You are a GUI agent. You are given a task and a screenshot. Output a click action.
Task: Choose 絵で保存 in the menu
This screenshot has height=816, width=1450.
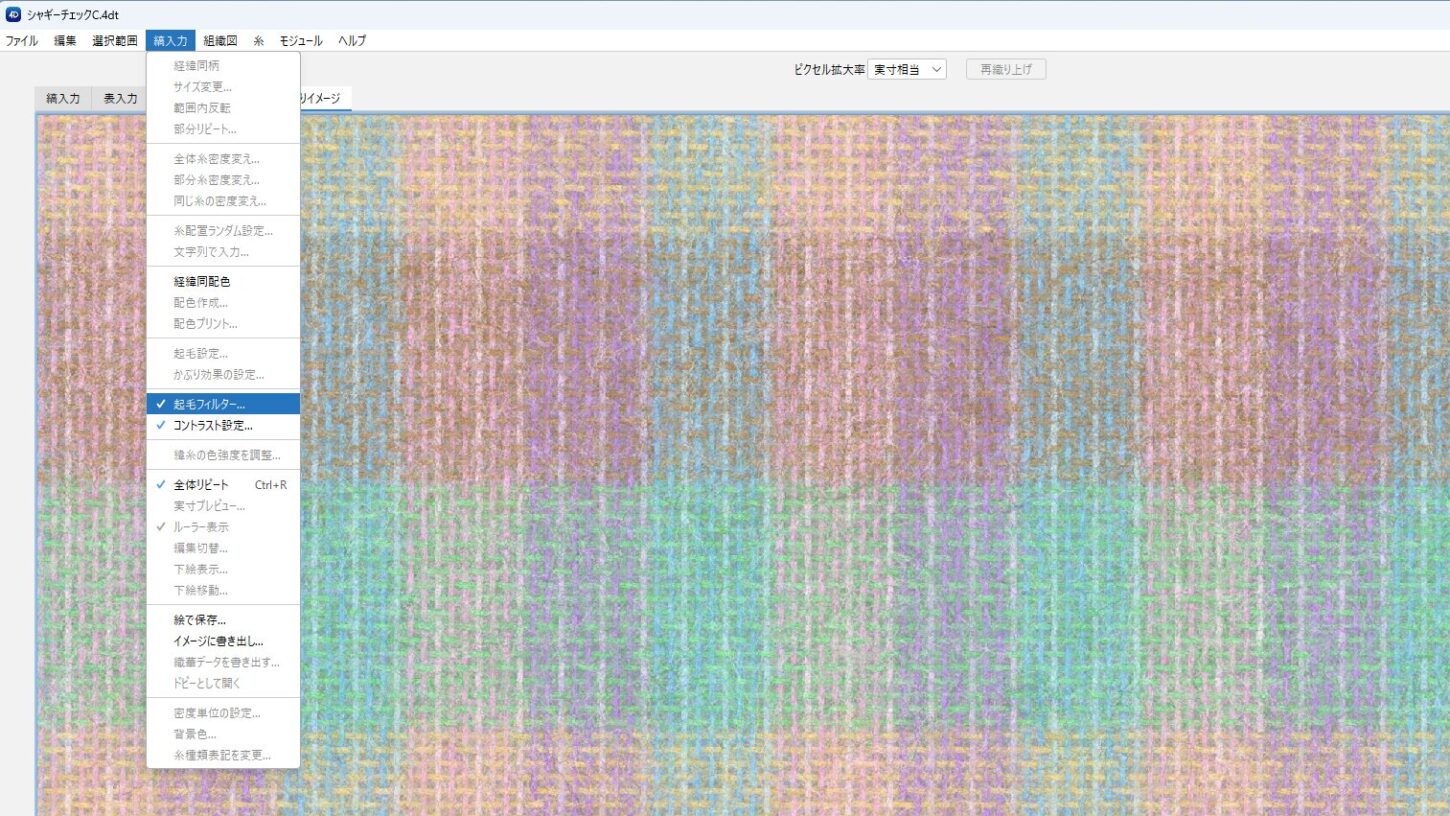[200, 620]
